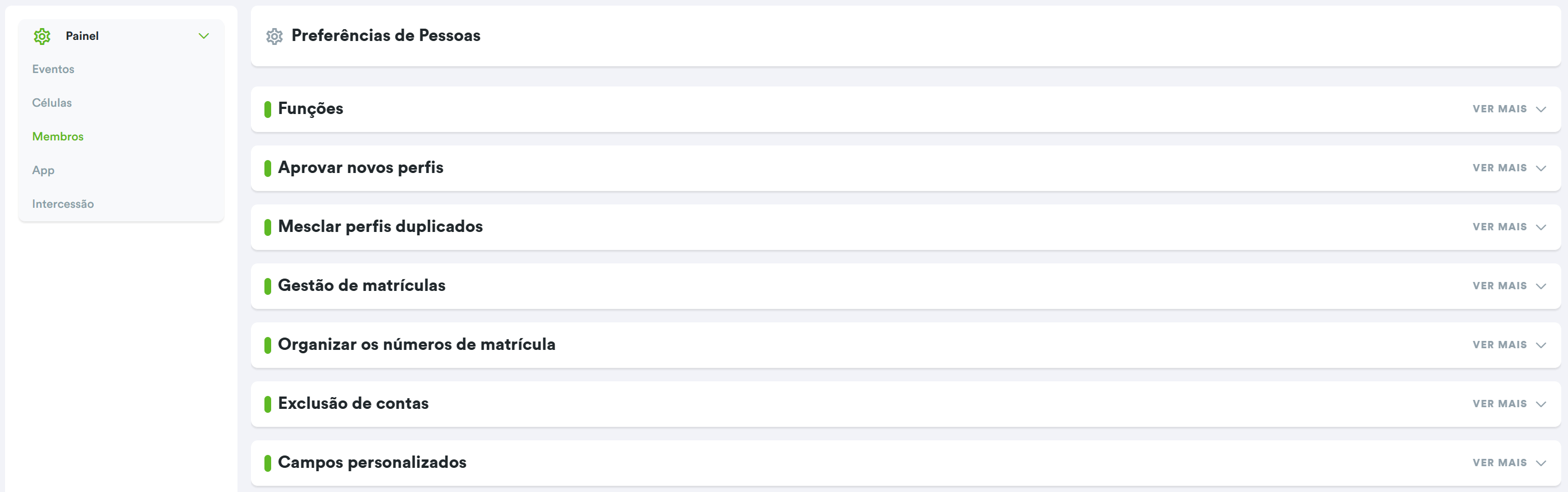
Task: Click the green marker beside Aprovar novos perfis
Action: click(x=267, y=168)
